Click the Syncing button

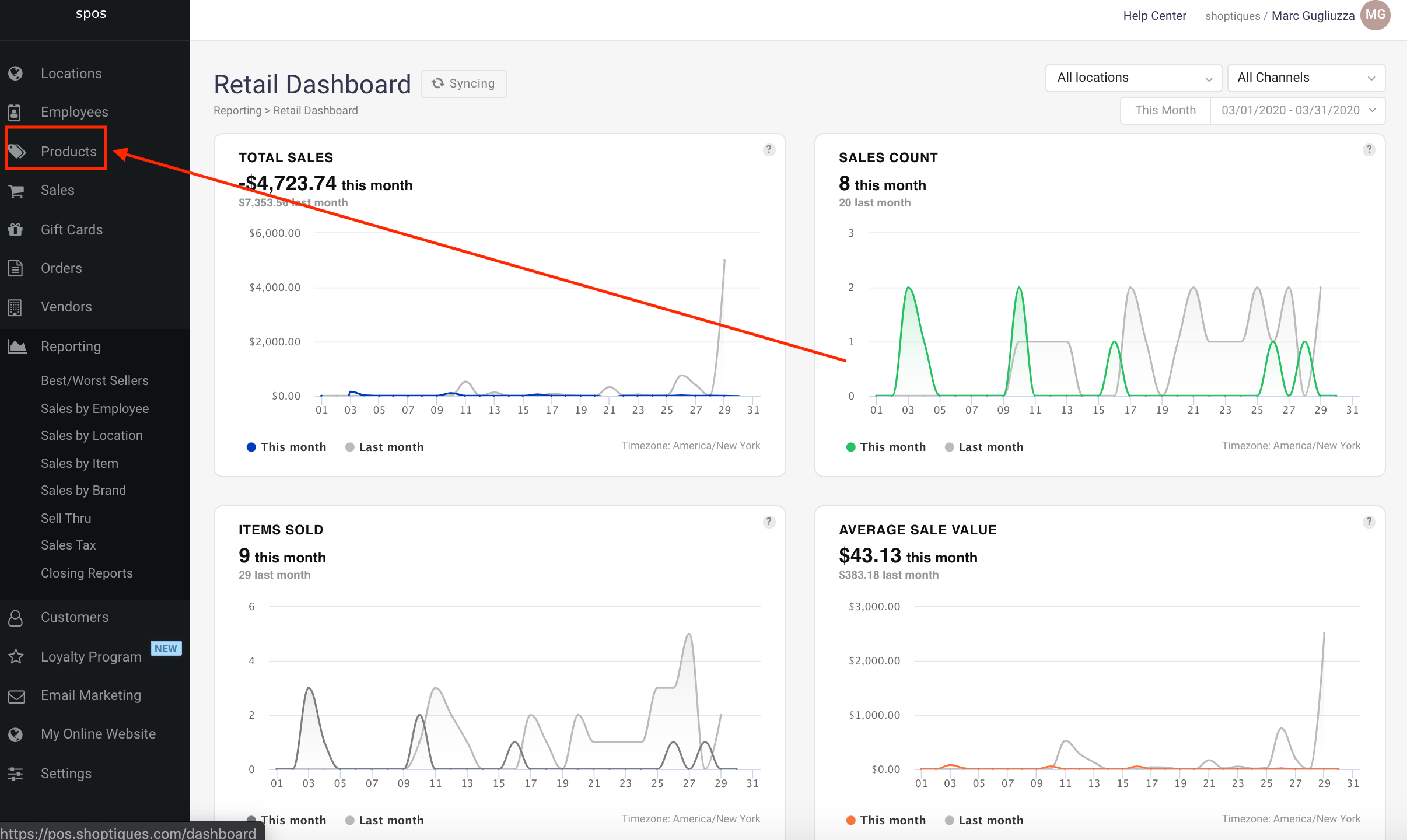(464, 83)
